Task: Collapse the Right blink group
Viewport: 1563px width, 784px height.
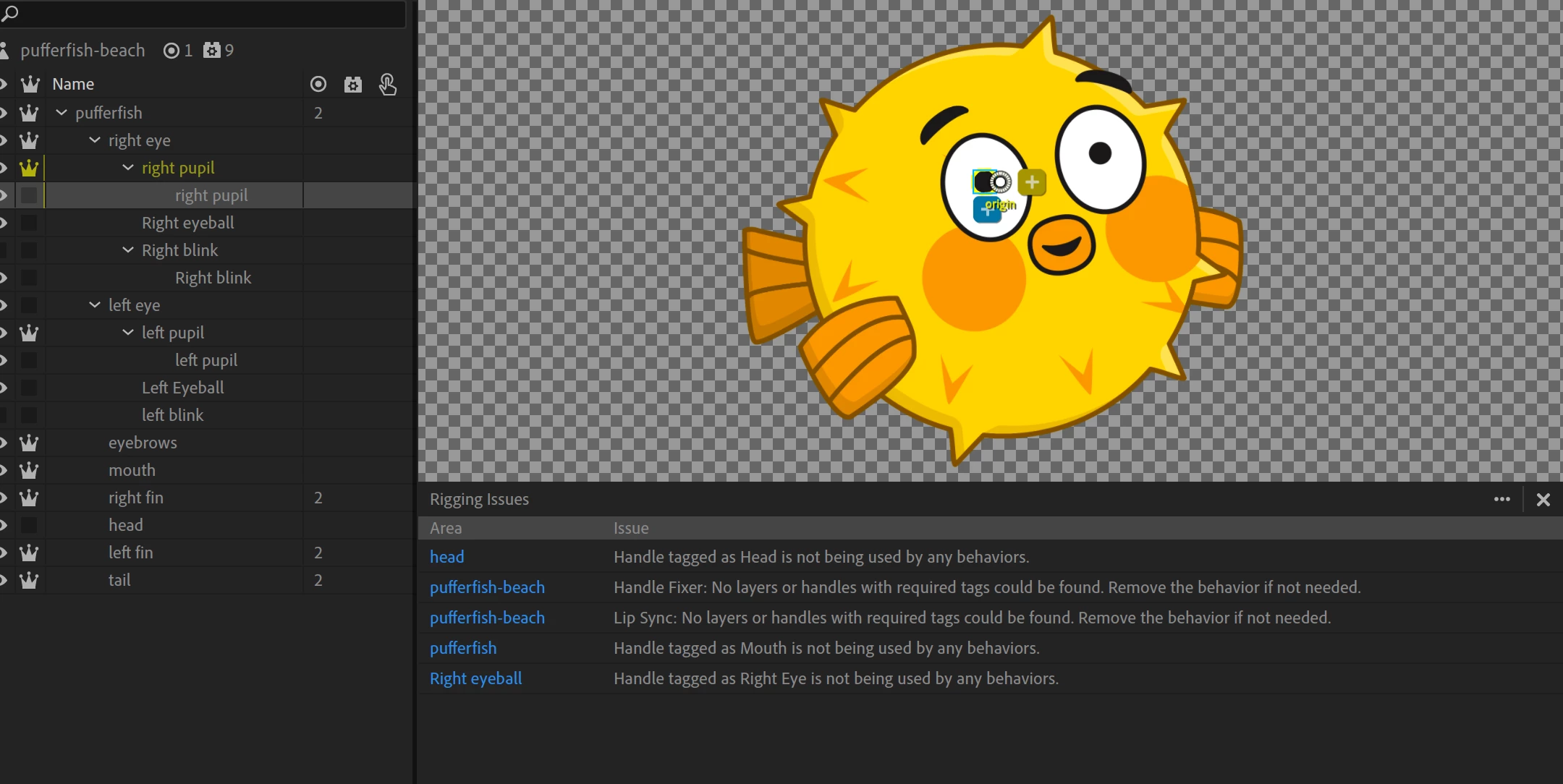Action: [128, 250]
